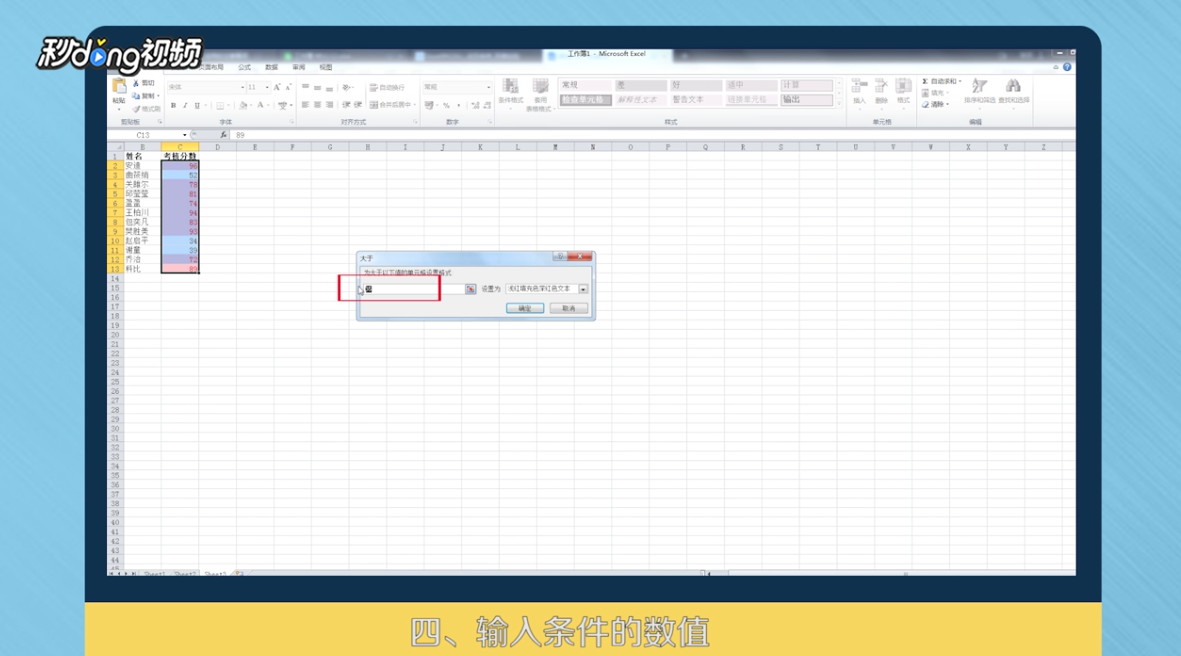Viewport: 1181px width, 656px height.
Task: Click the 取消 (Cancel) button
Action: coord(569,308)
